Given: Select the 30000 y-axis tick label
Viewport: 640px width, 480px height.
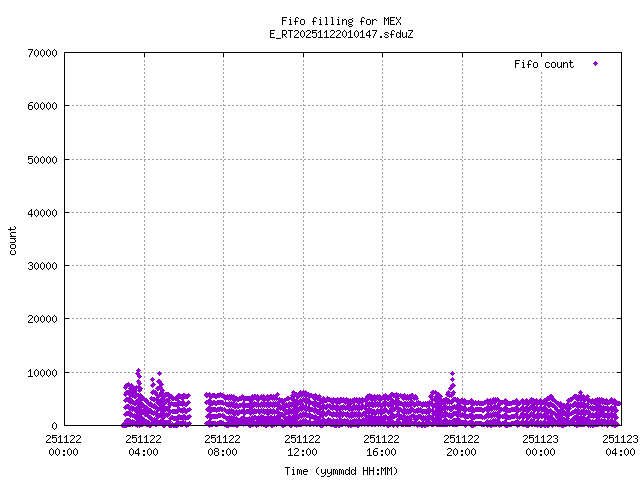Looking at the screenshot, I should pos(39,266).
